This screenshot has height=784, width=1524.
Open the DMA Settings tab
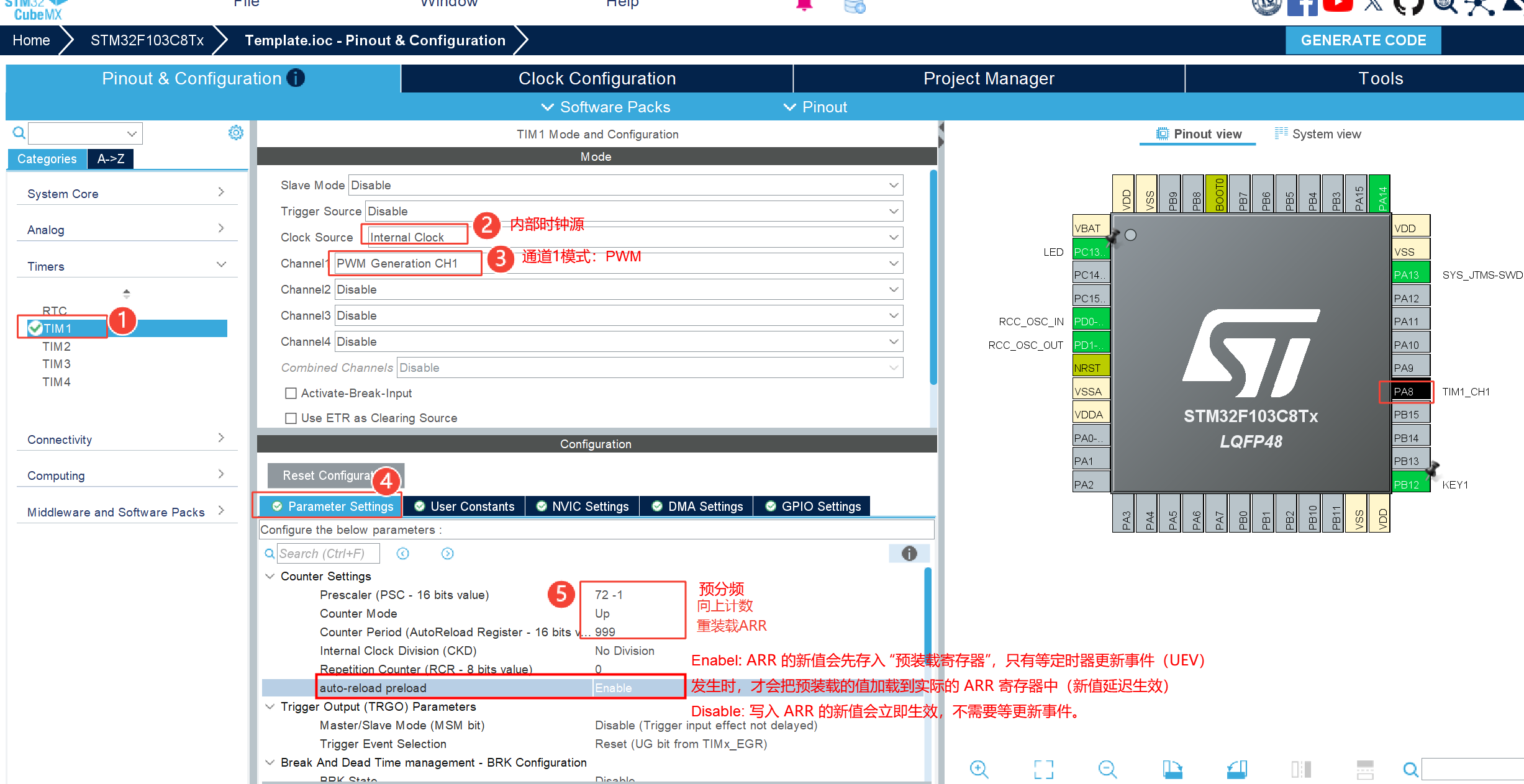pos(697,507)
